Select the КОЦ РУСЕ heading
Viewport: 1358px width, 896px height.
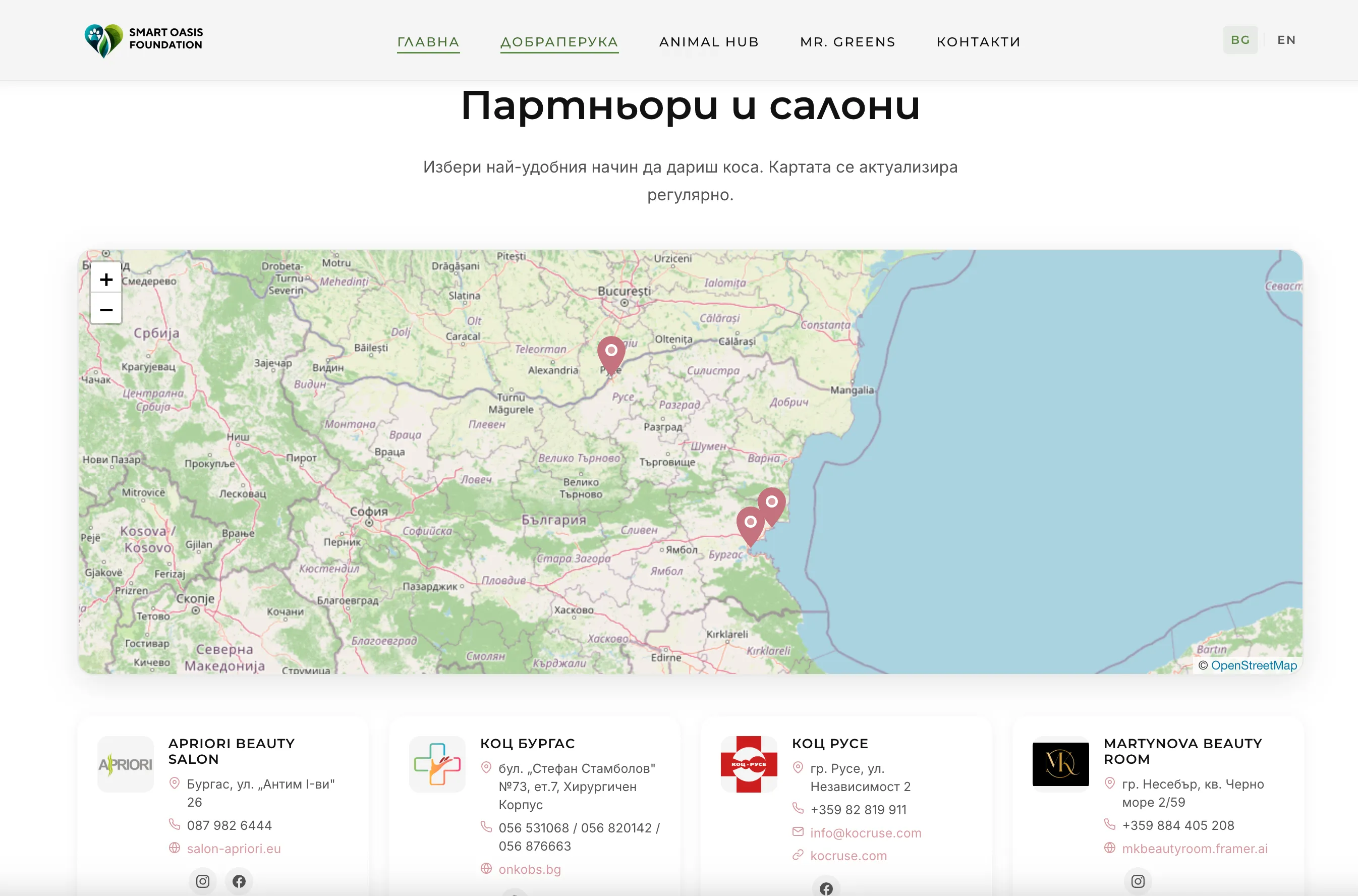[830, 744]
